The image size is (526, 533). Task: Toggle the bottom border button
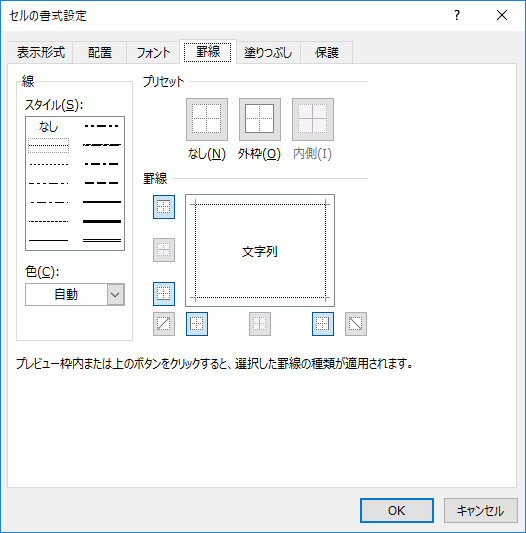pos(164,294)
